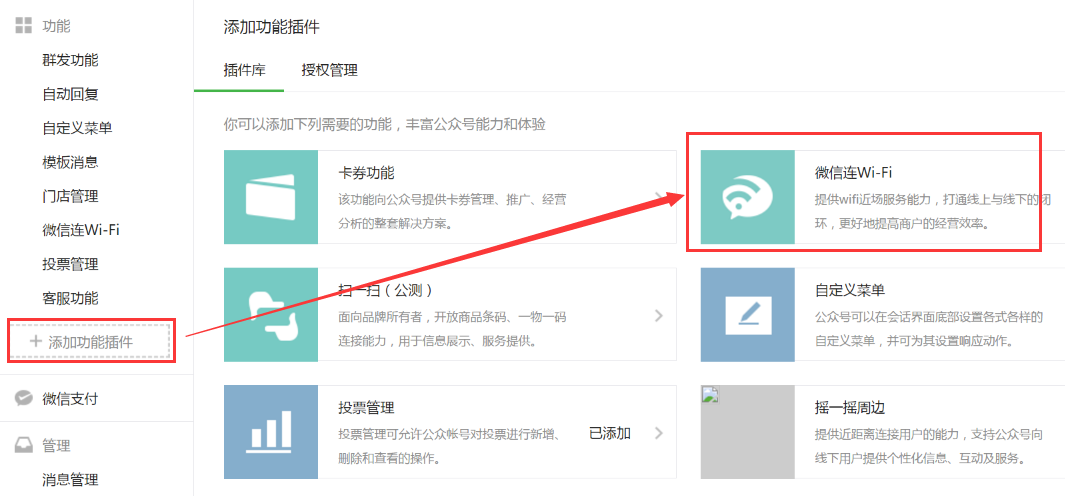Image resolution: width=1065 pixels, height=496 pixels.
Task: Click the 扫一扫 plugin icon
Action: pyautogui.click(x=270, y=314)
